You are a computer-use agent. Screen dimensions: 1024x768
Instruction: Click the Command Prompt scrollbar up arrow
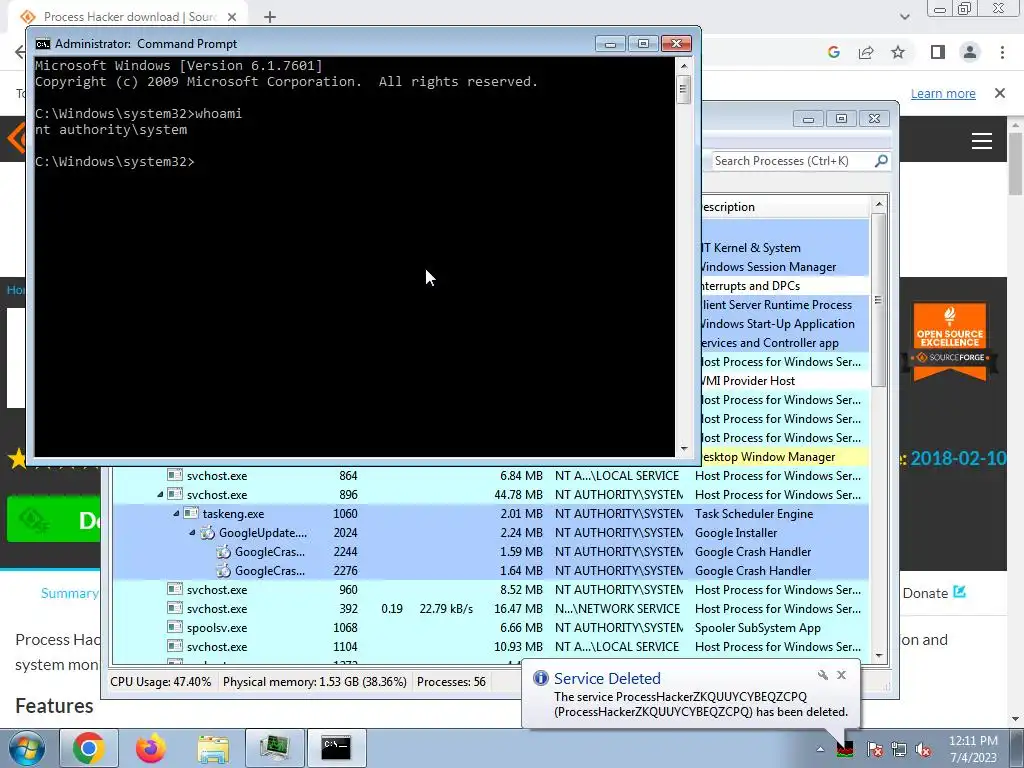tap(684, 66)
